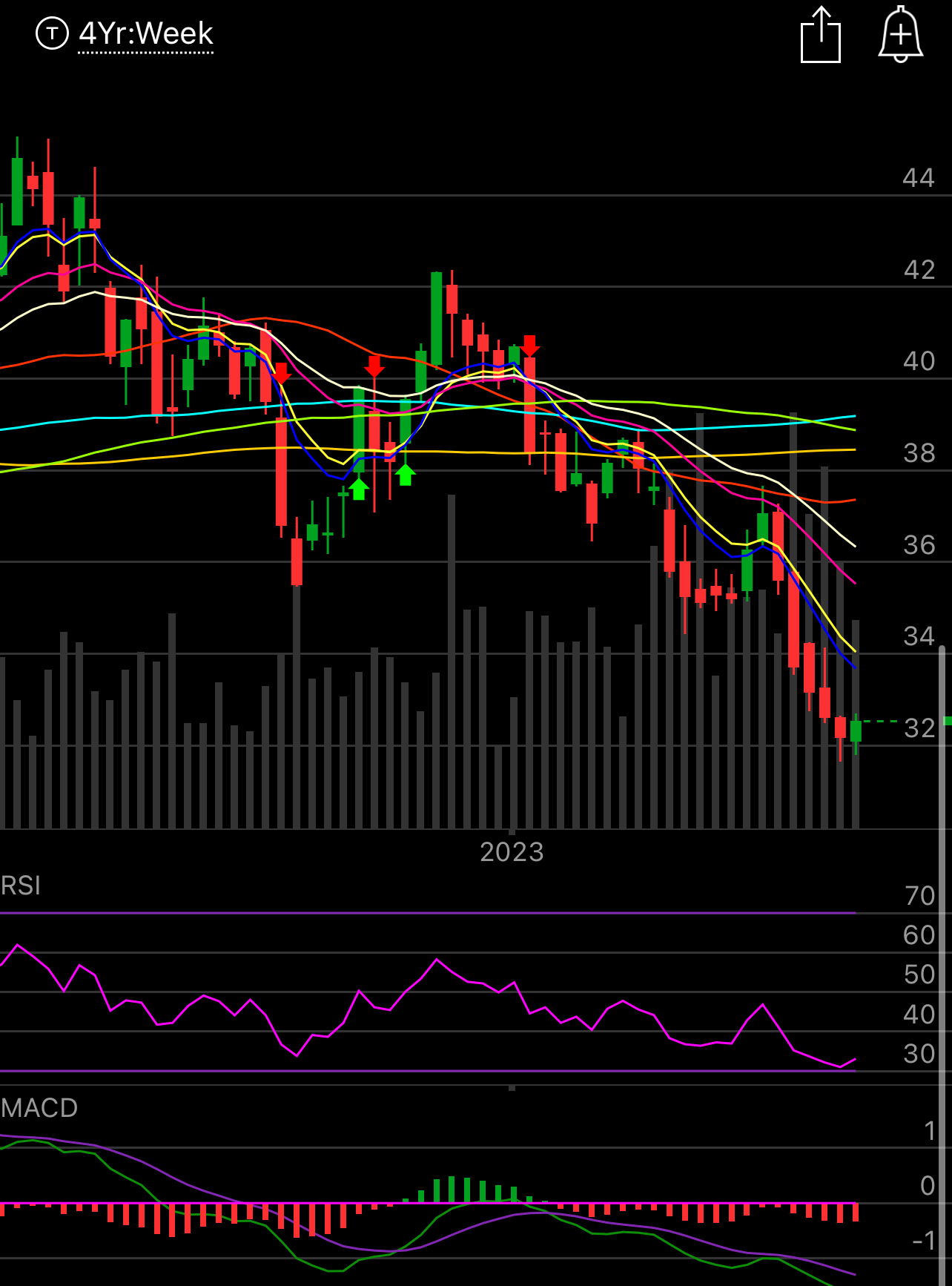This screenshot has width=952, height=1286.
Task: Tap the MACD -1 level label
Action: point(924,1241)
